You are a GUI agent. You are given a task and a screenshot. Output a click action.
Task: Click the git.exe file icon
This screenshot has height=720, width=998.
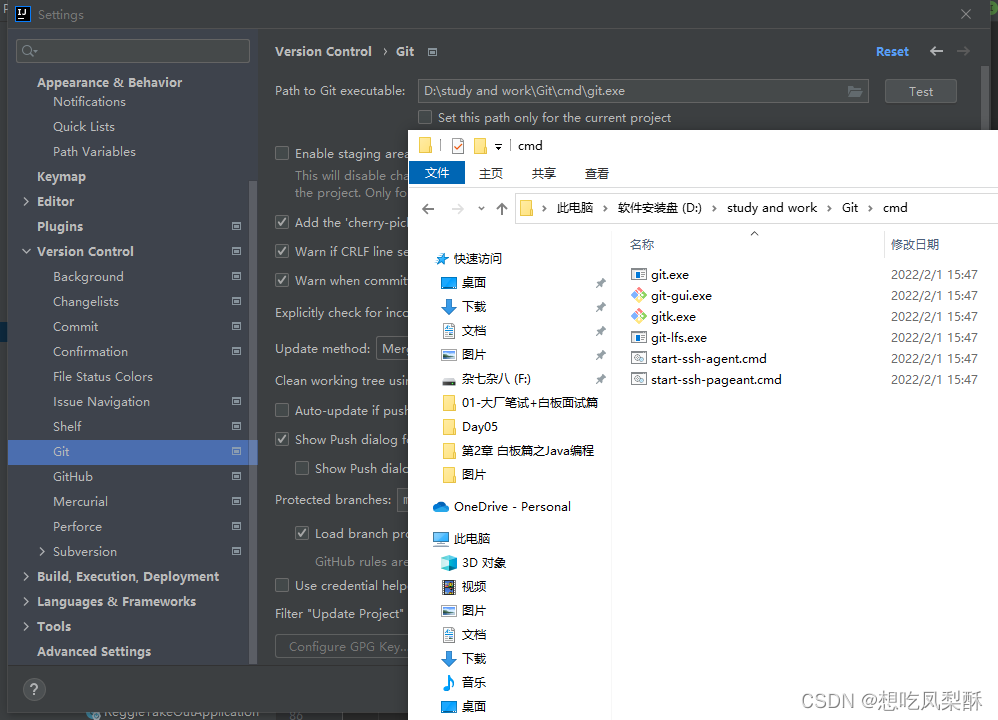(x=638, y=274)
